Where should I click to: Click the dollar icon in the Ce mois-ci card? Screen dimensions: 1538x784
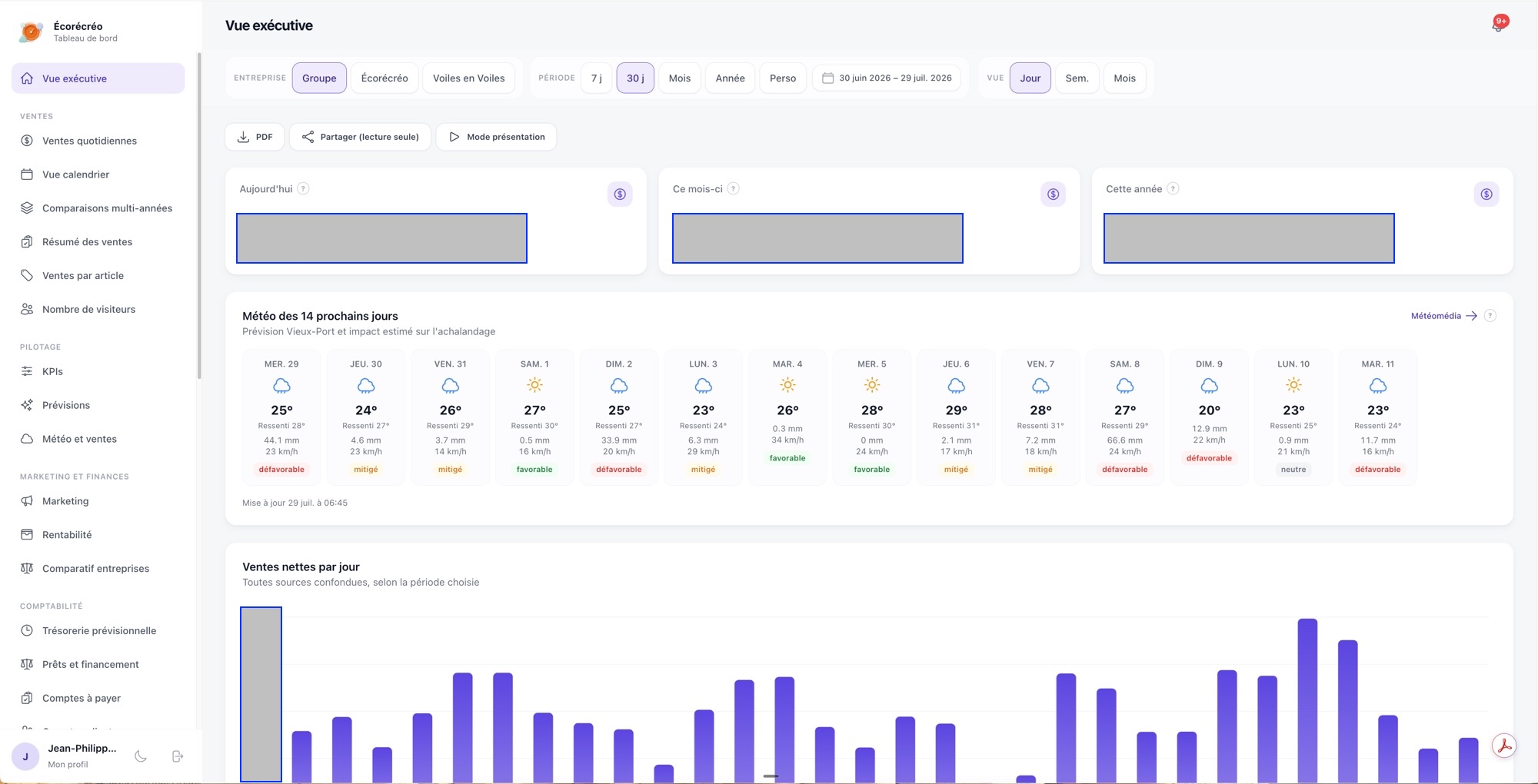click(1053, 194)
